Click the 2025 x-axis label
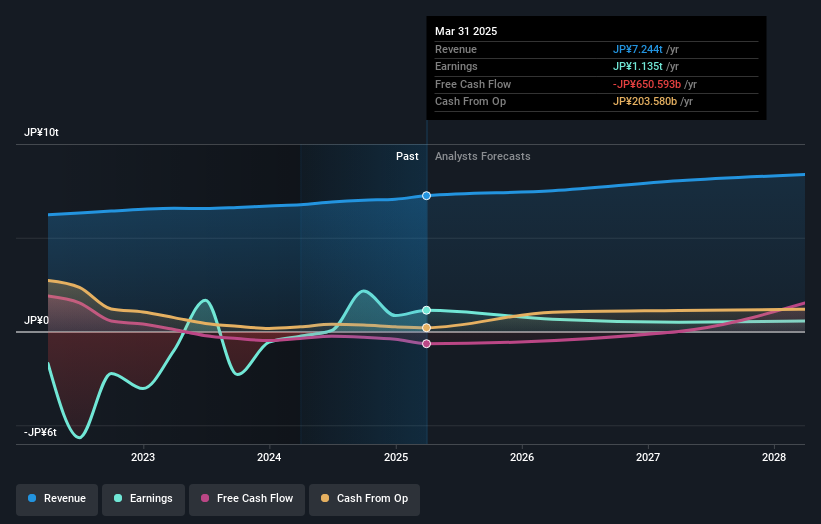This screenshot has height=524, width=821. click(396, 458)
